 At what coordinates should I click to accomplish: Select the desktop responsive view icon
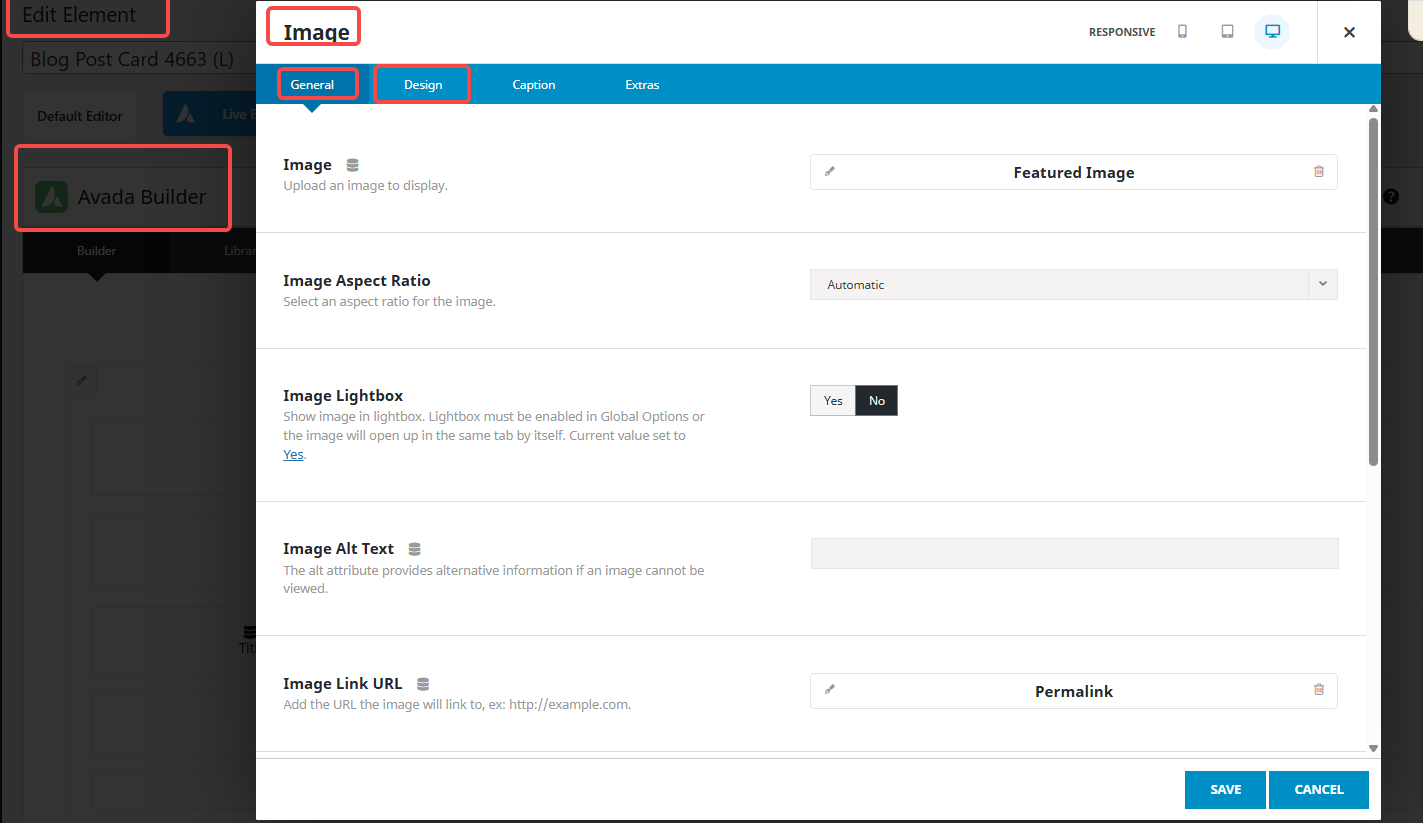1272,32
